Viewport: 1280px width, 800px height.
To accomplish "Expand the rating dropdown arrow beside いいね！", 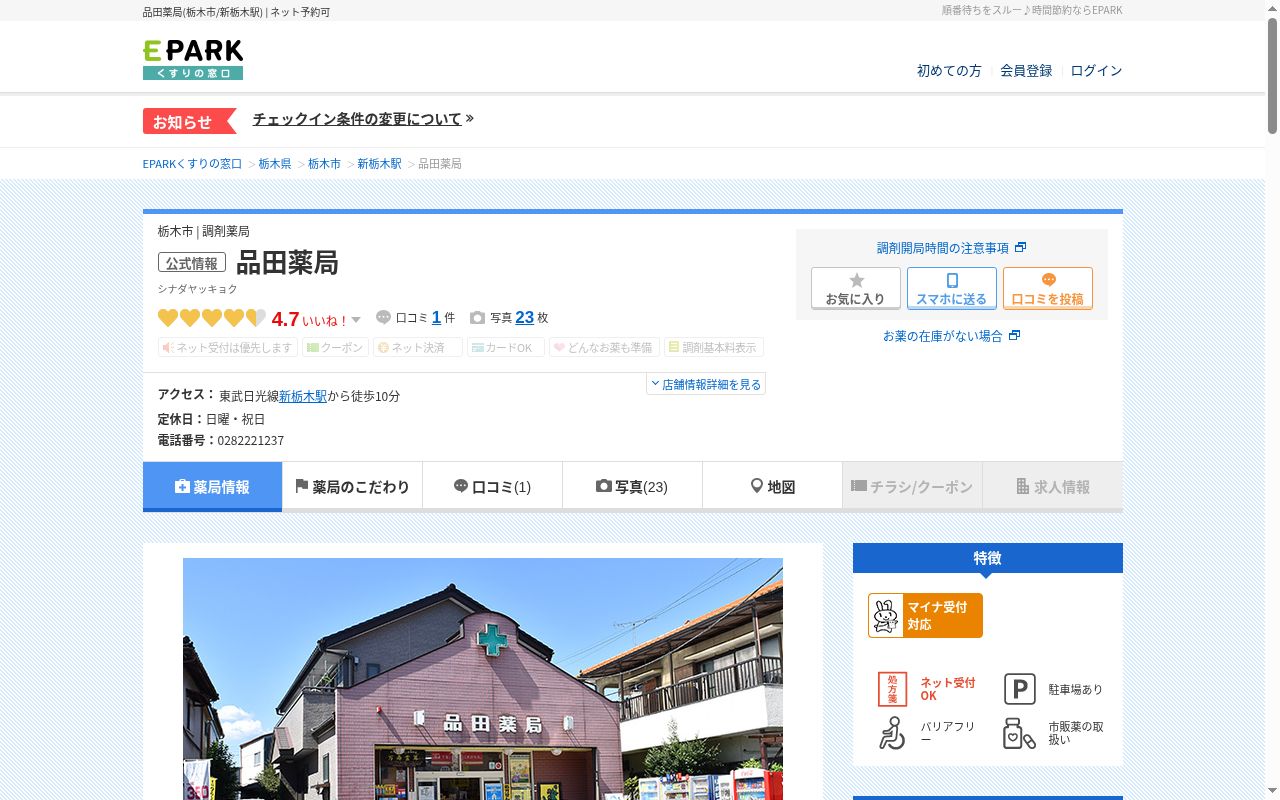I will coord(356,320).
